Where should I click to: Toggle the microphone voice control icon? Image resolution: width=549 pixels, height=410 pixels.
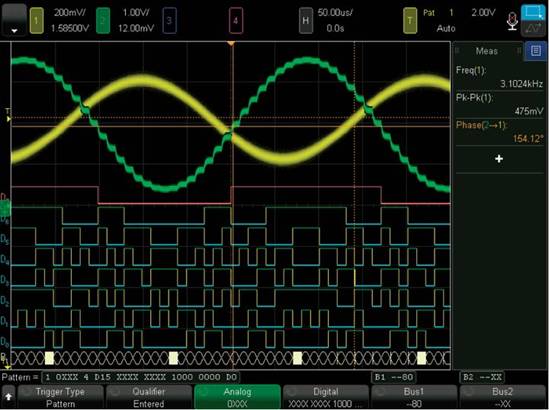click(x=512, y=21)
